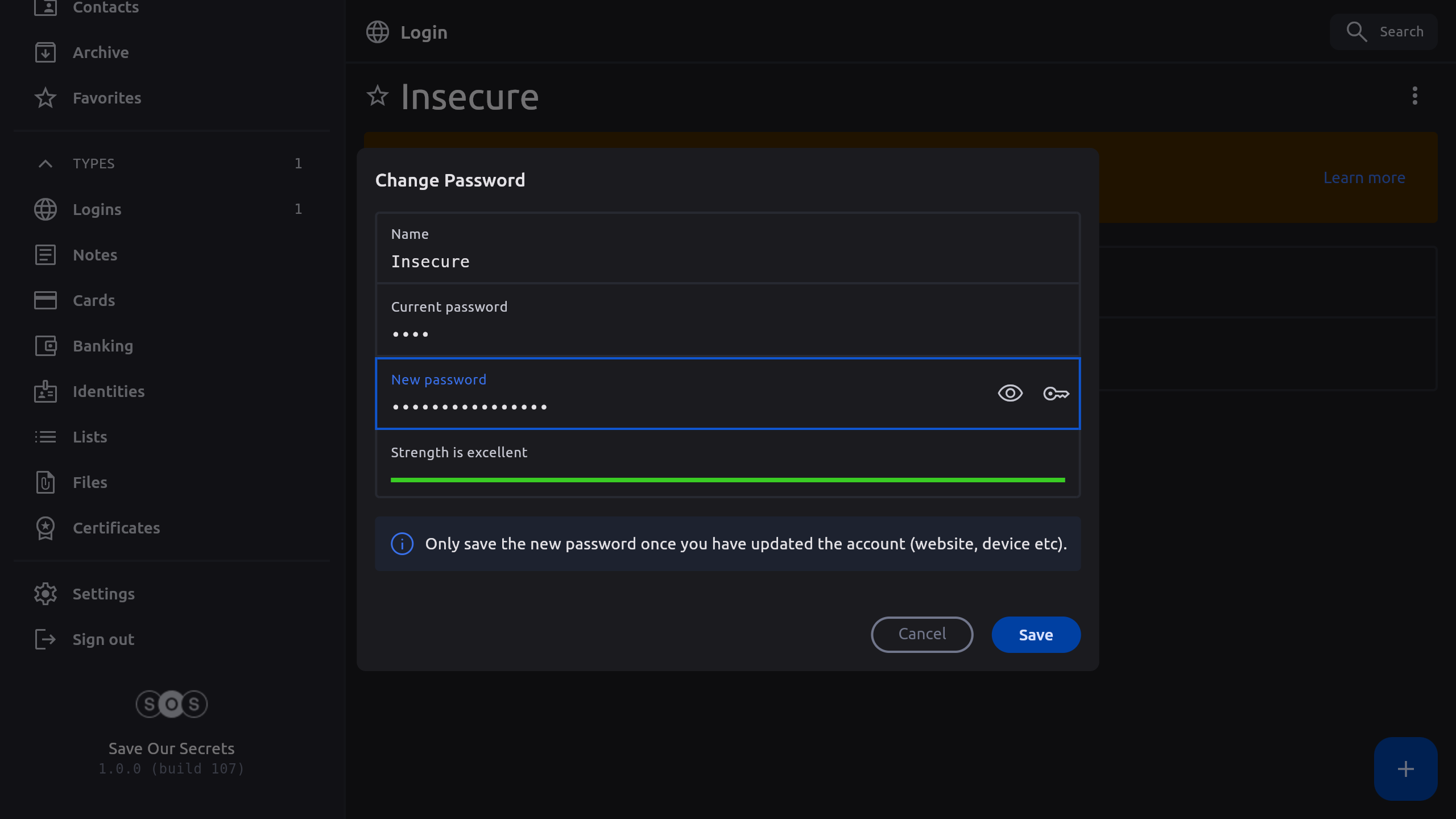This screenshot has height=819, width=1456.
Task: Save the new password
Action: (1036, 635)
